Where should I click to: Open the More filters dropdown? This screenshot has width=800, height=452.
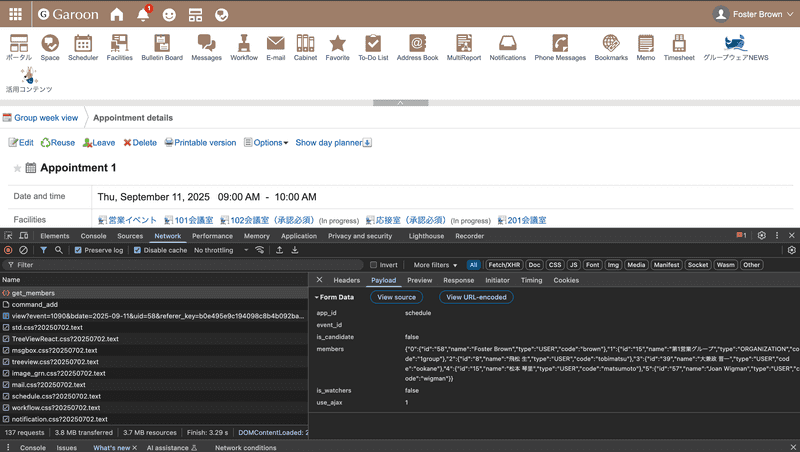[x=436, y=265]
